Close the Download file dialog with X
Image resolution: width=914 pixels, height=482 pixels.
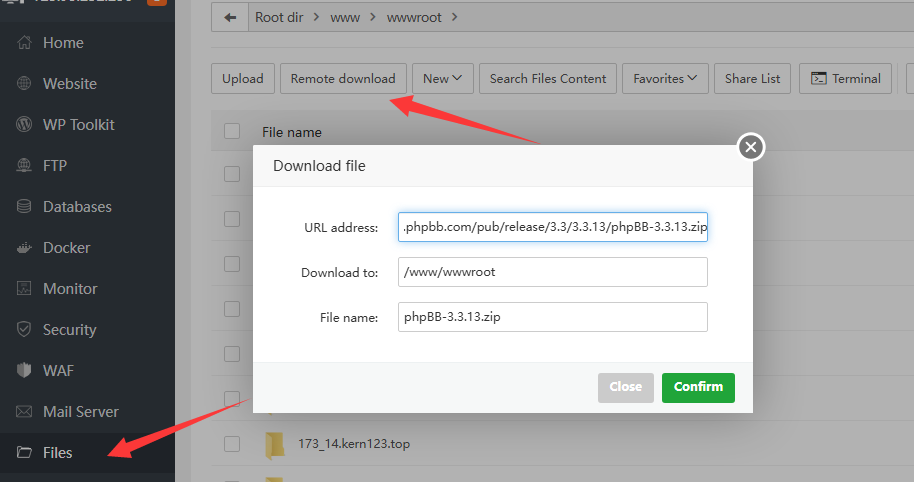click(751, 147)
